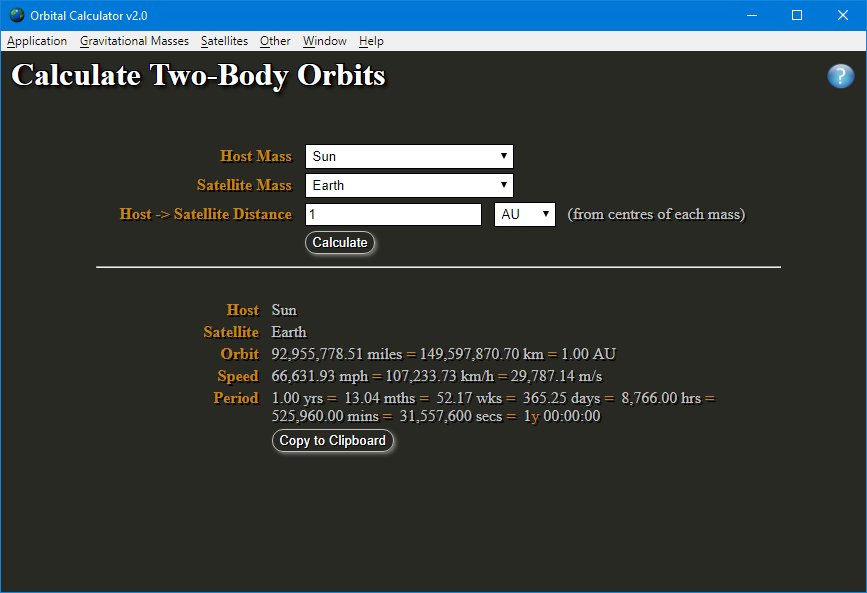Click the Orbit result label

coord(239,354)
